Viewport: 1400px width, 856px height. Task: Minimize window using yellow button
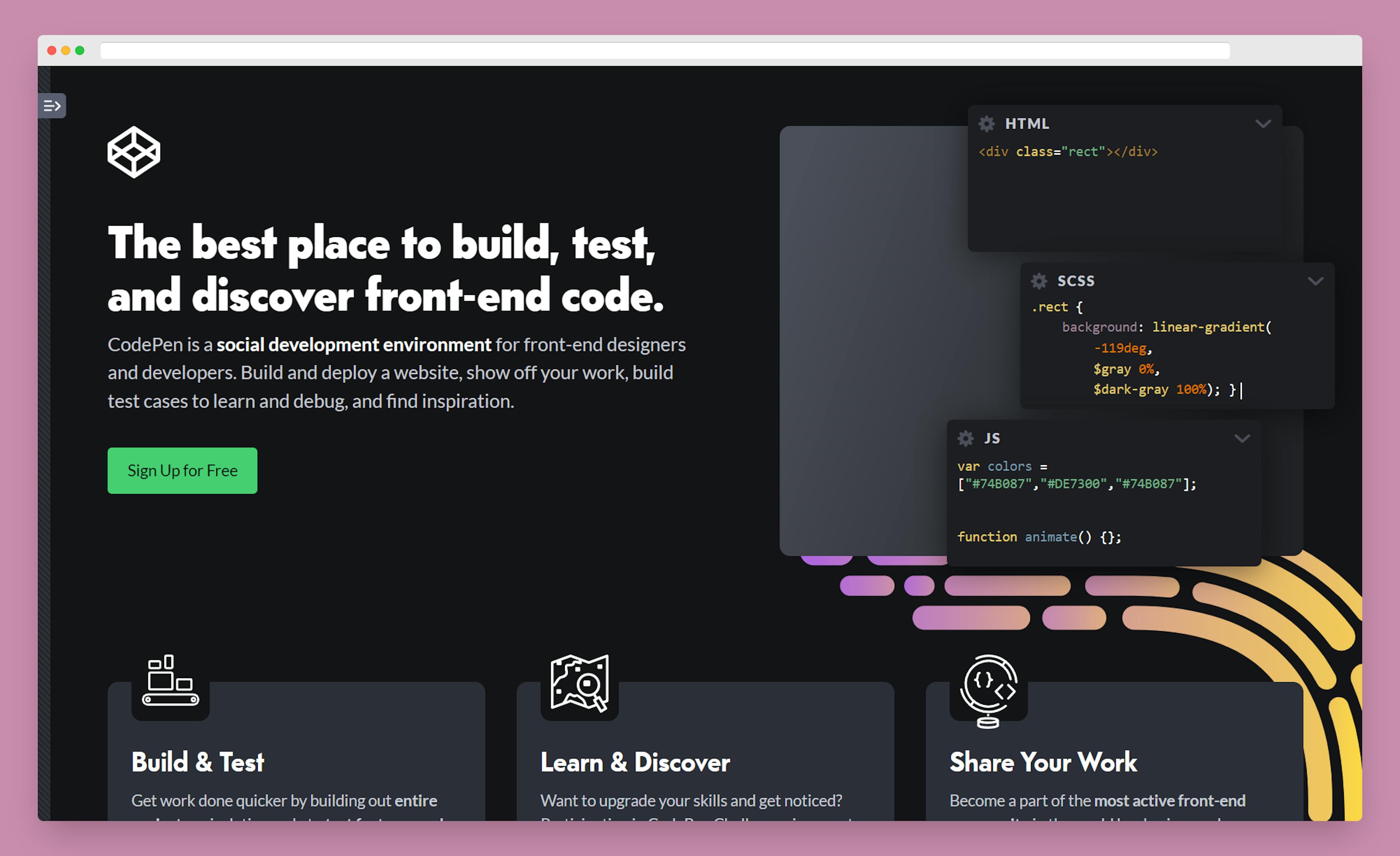point(66,51)
